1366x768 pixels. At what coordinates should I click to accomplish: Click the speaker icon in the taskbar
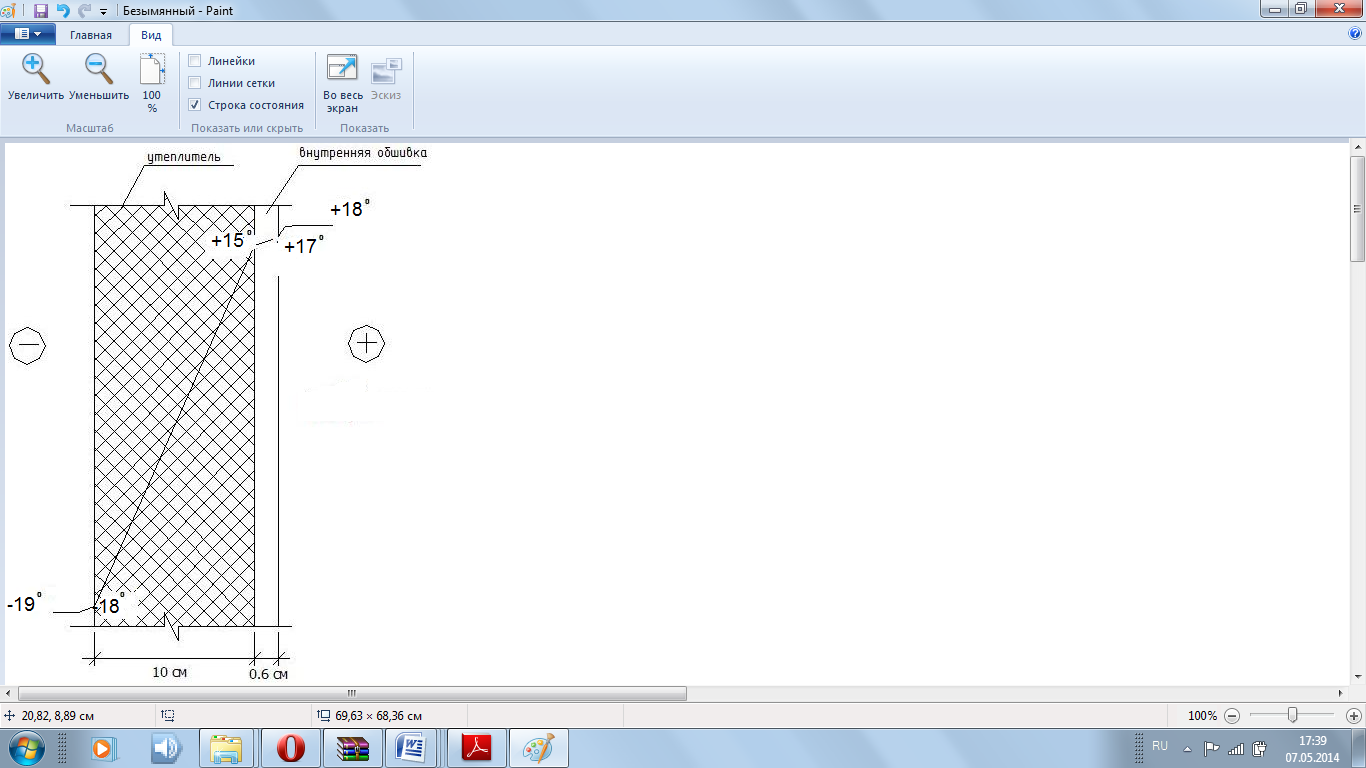tap(165, 748)
